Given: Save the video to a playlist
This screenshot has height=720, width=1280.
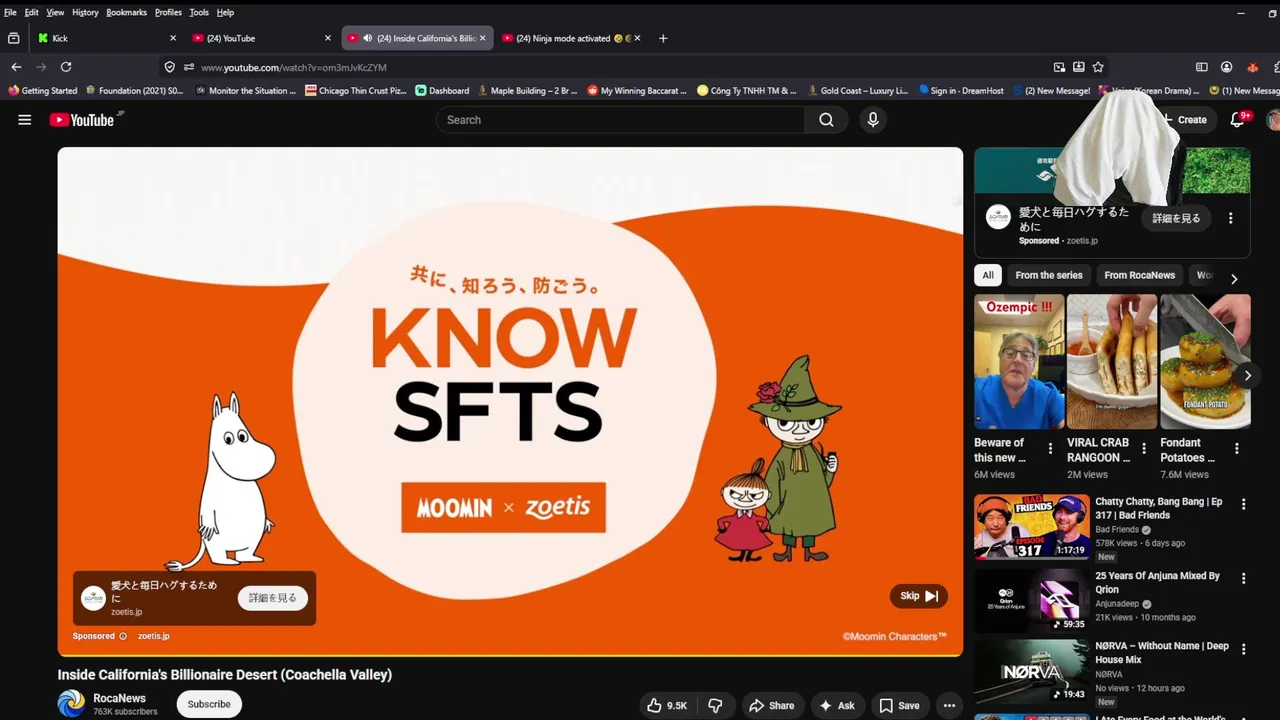Looking at the screenshot, I should coord(900,705).
